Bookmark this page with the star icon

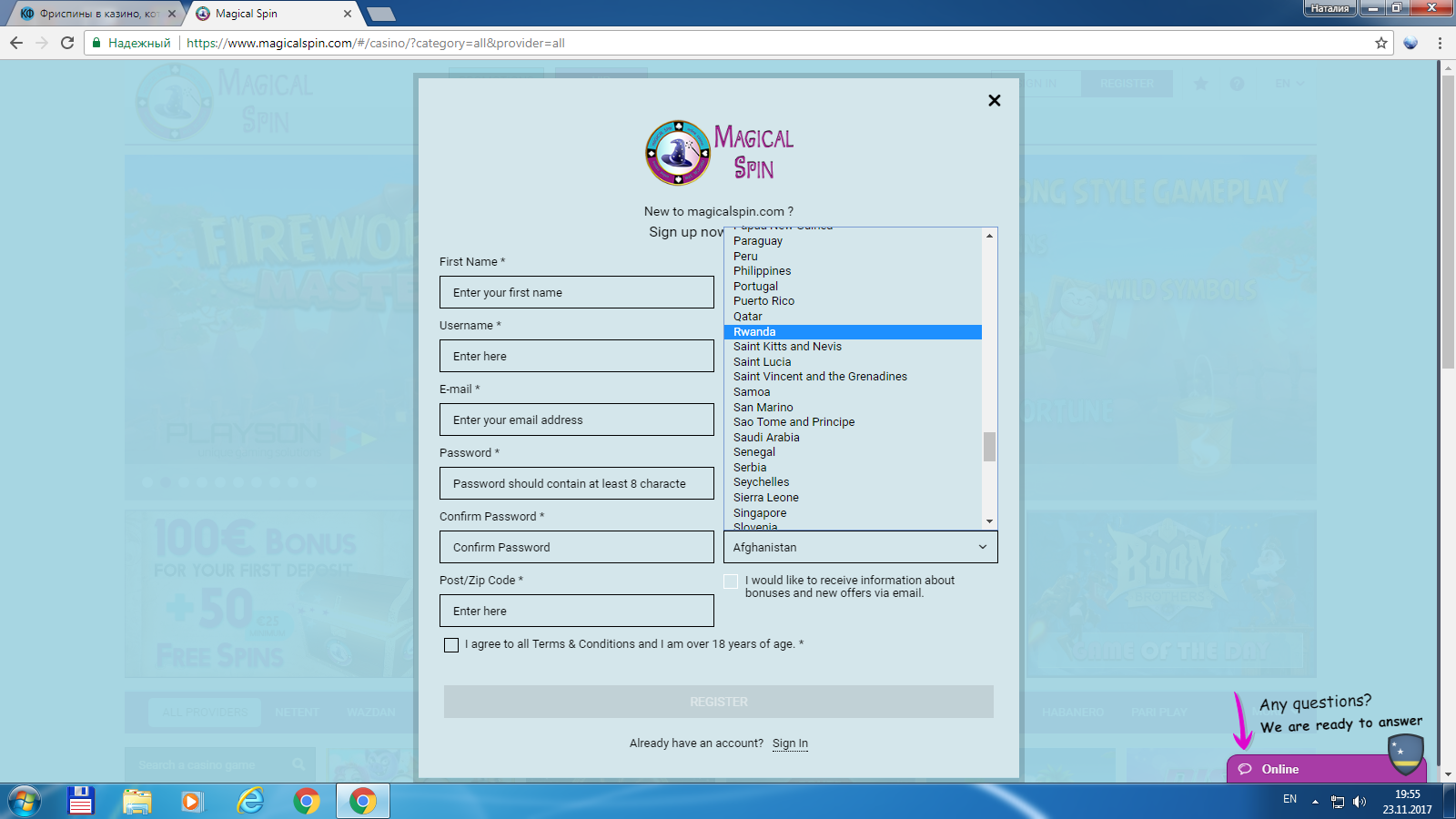[1381, 43]
